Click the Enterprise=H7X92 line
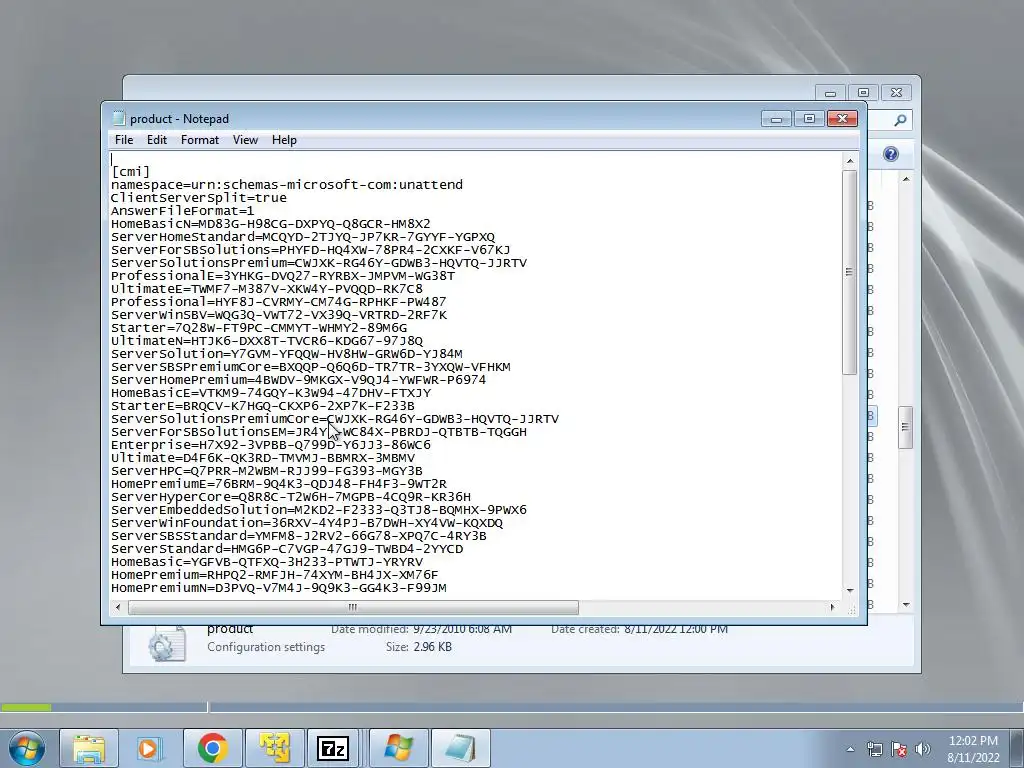 tap(270, 445)
